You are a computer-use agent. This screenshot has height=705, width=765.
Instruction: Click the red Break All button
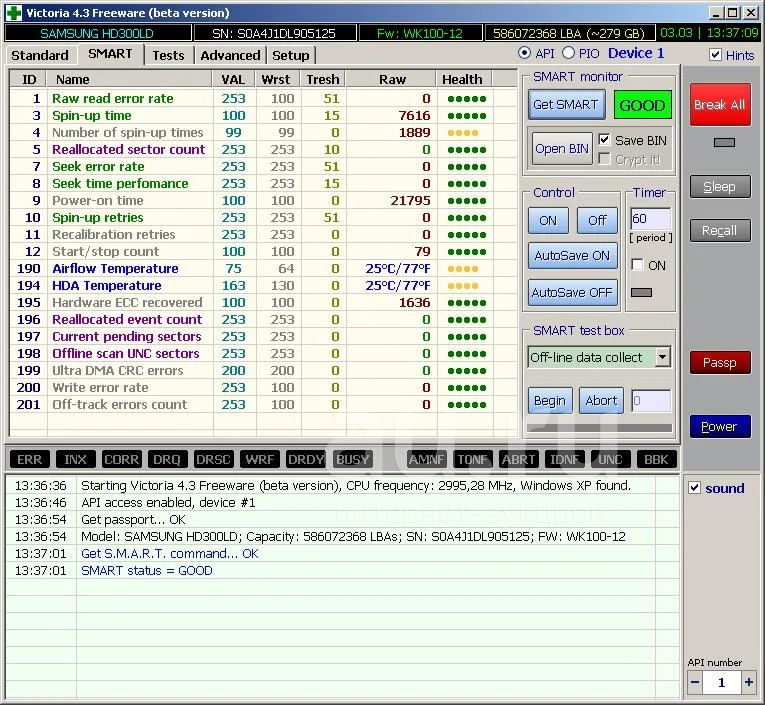(x=720, y=104)
